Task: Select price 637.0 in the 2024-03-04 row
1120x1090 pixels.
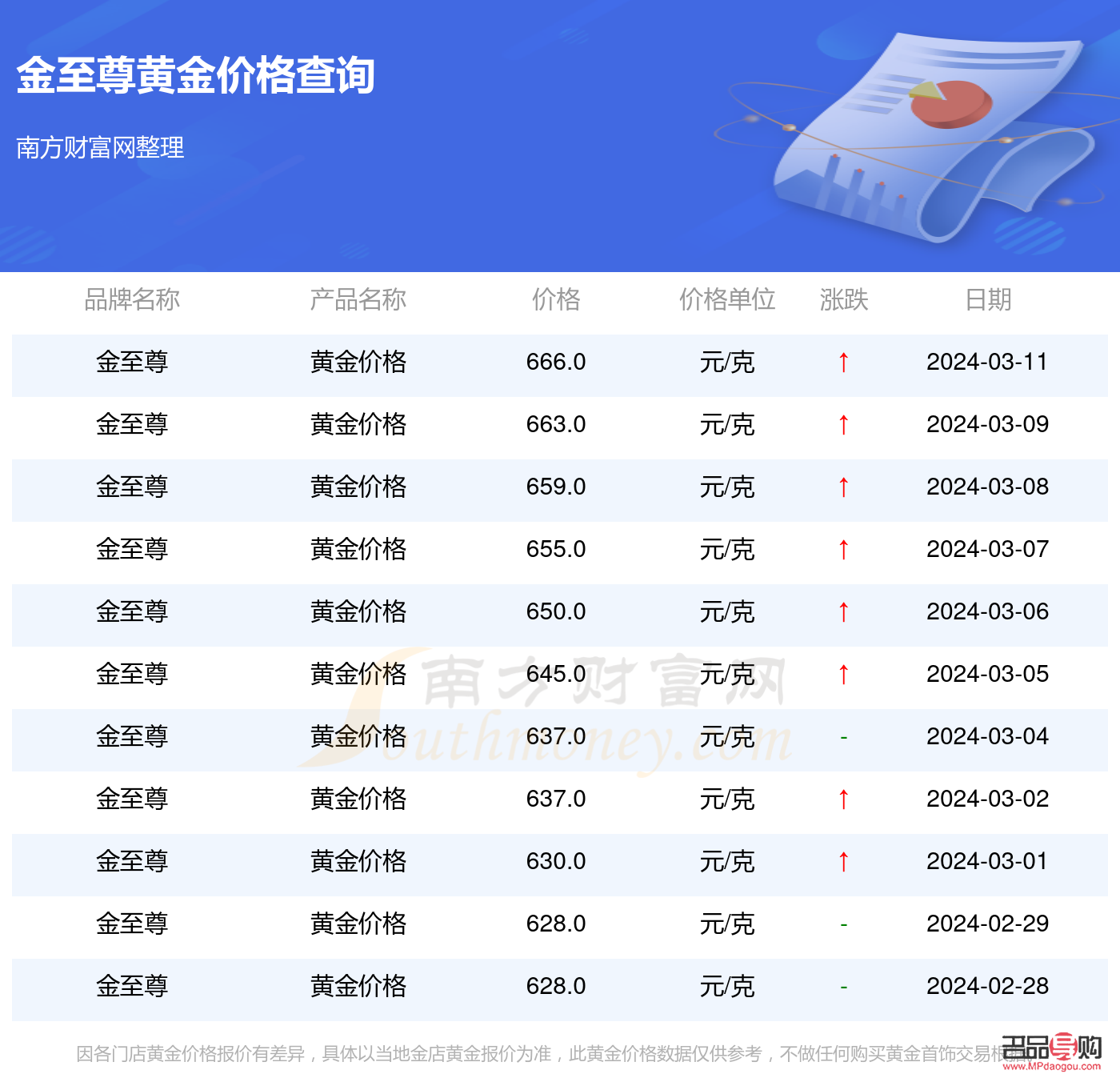Action: (x=556, y=736)
